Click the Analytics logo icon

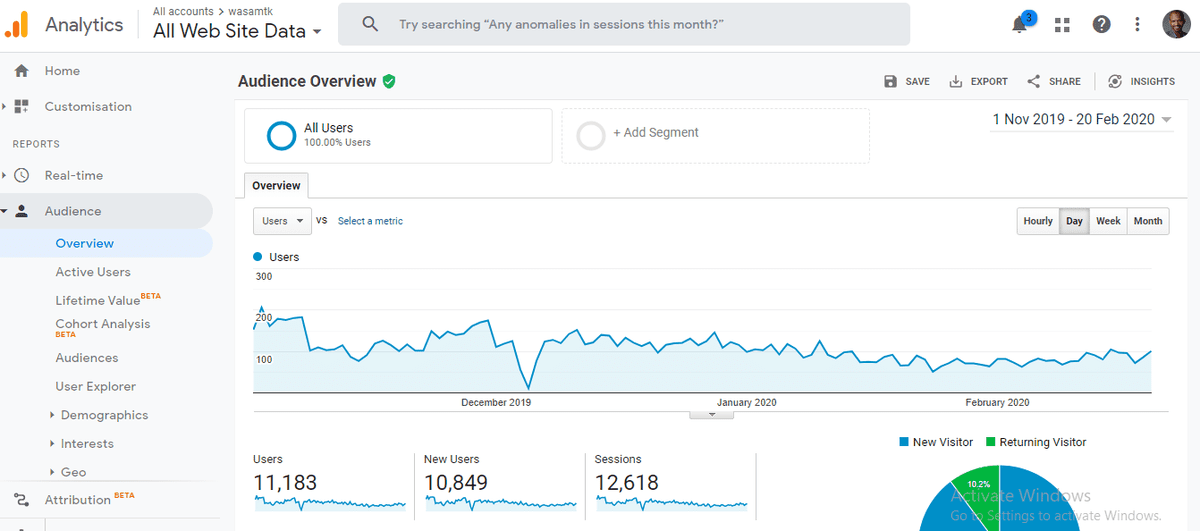pos(17,25)
